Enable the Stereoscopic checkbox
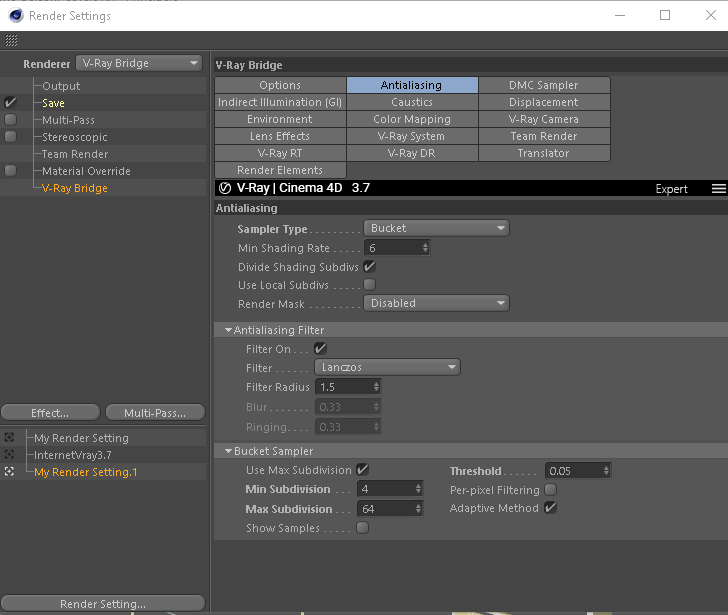The height and width of the screenshot is (615, 728). coord(10,136)
